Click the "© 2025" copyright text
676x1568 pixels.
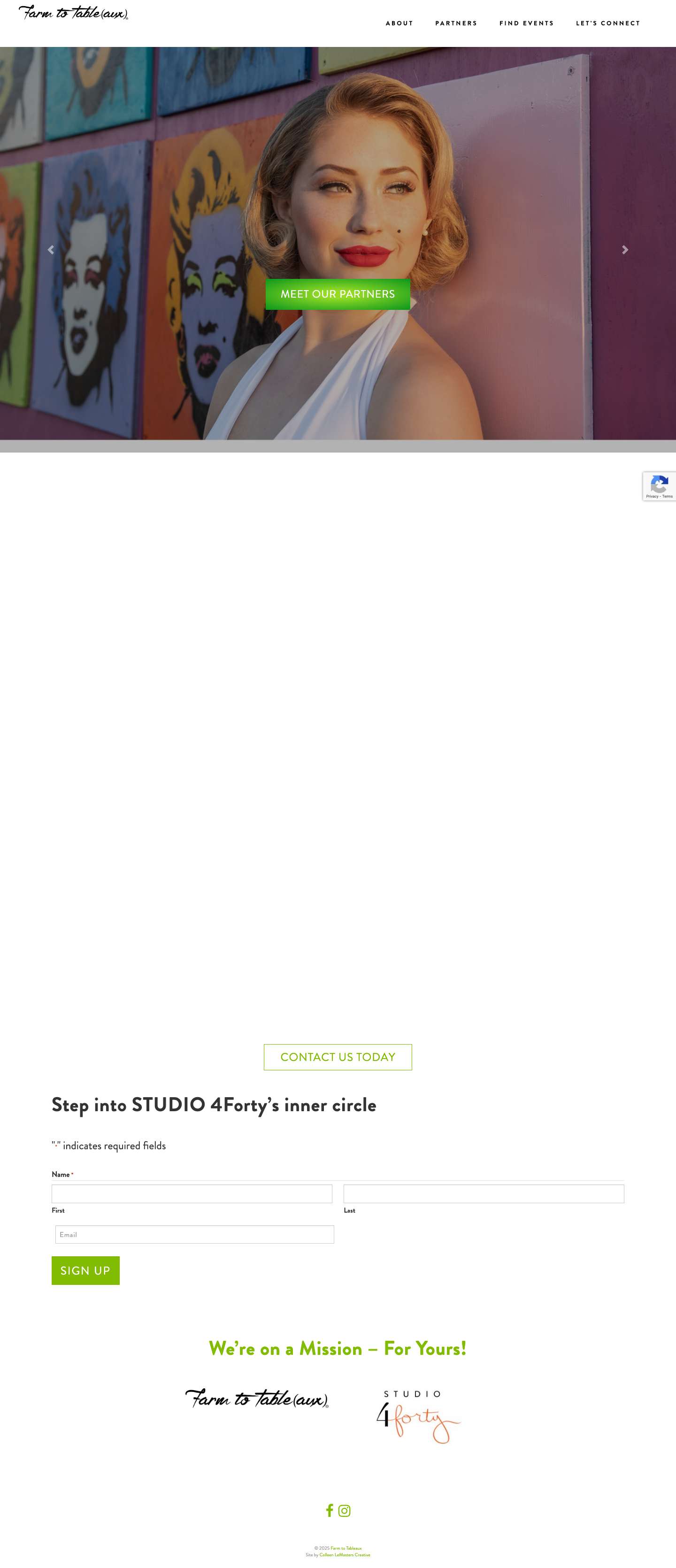[x=322, y=1548]
